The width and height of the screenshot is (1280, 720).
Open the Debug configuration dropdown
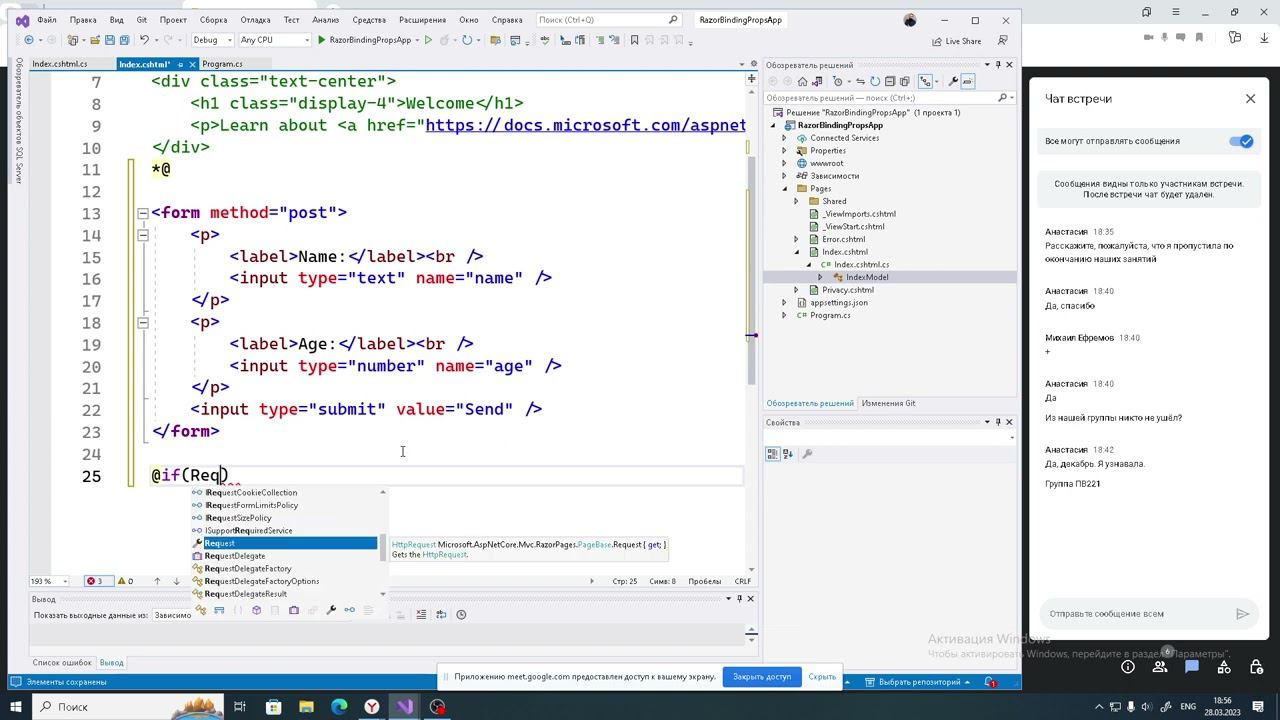[211, 40]
